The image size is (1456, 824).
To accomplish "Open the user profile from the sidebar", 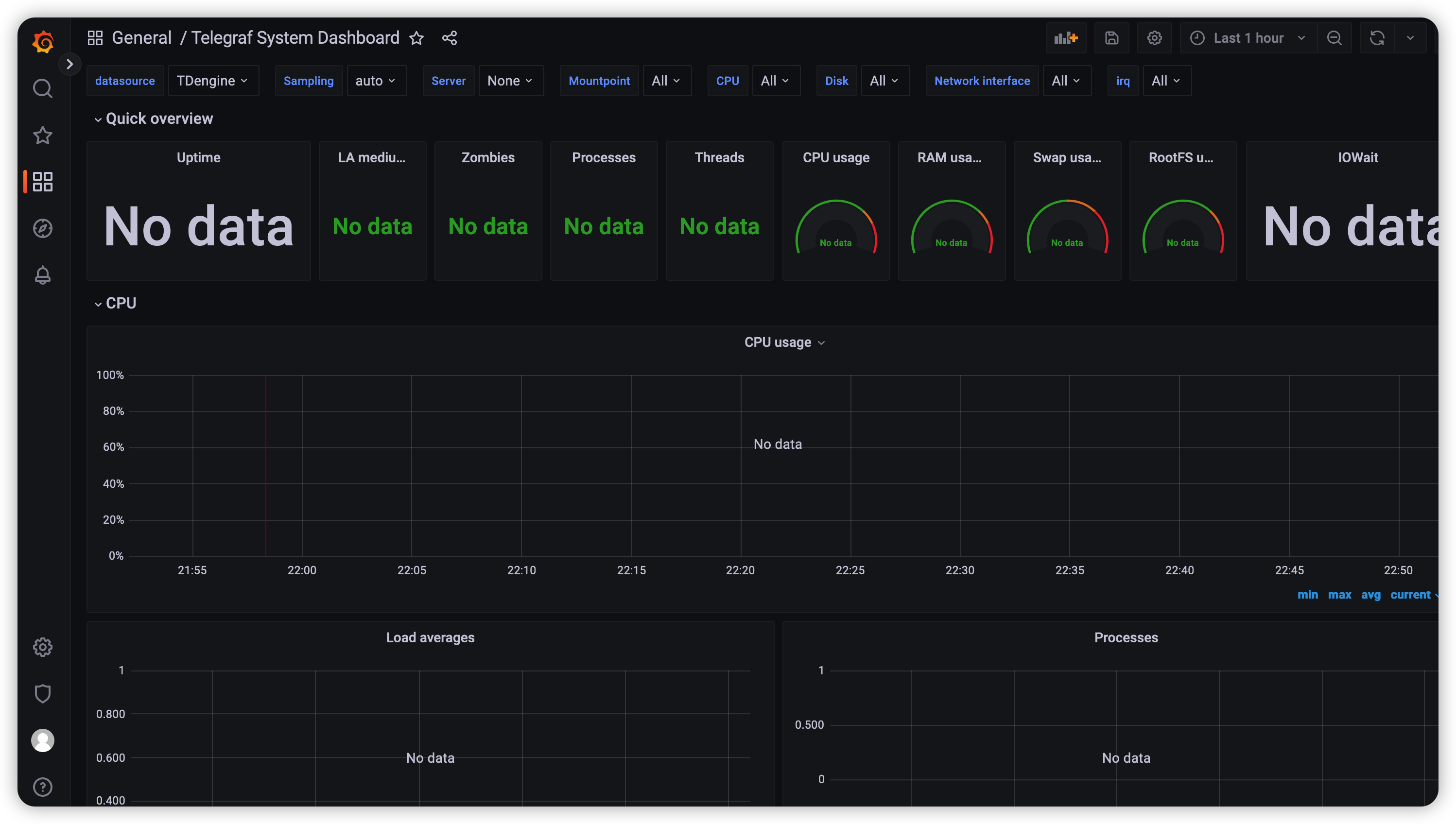I will [x=42, y=740].
